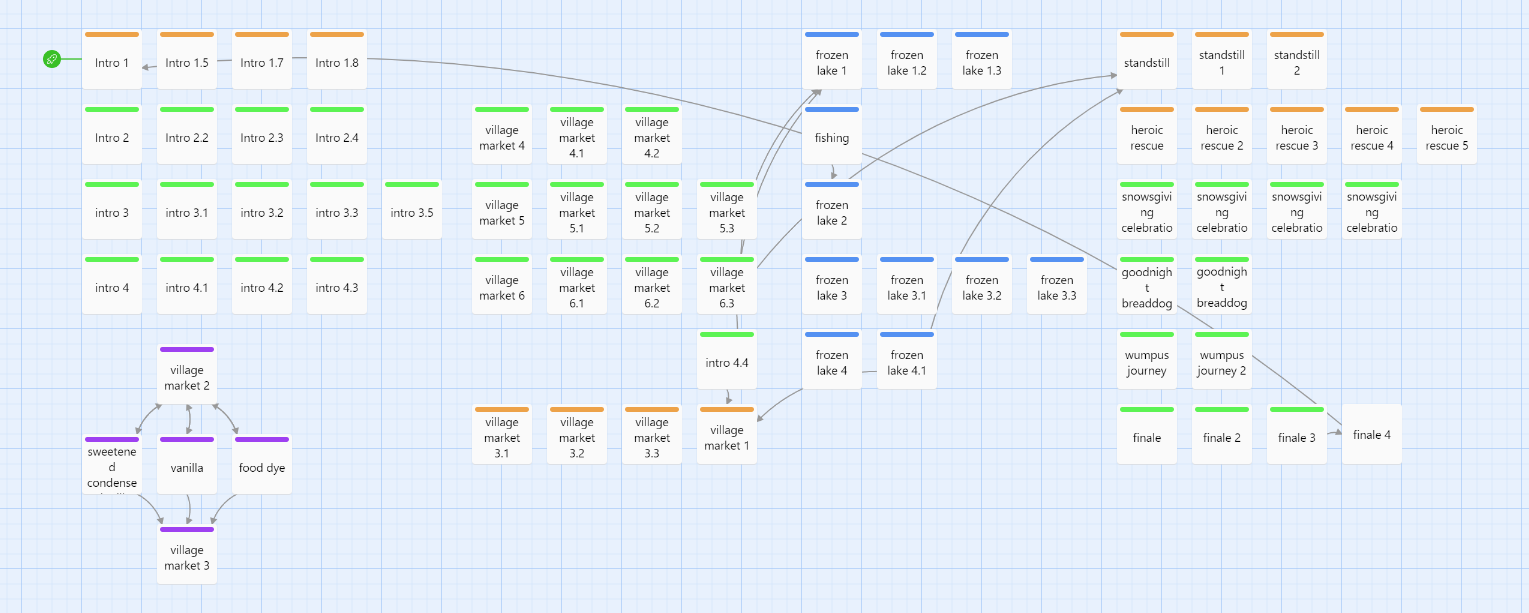Viewport: 1529px width, 613px height.
Task: Select the "food dye" passage card
Action: (x=262, y=465)
